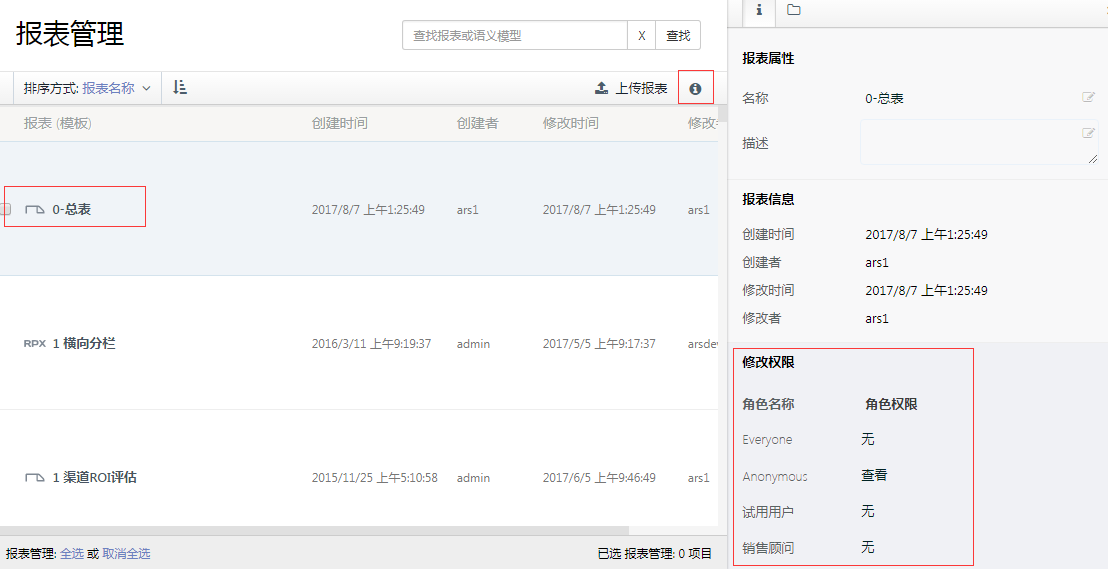Toggle the sort direction icon

point(180,88)
